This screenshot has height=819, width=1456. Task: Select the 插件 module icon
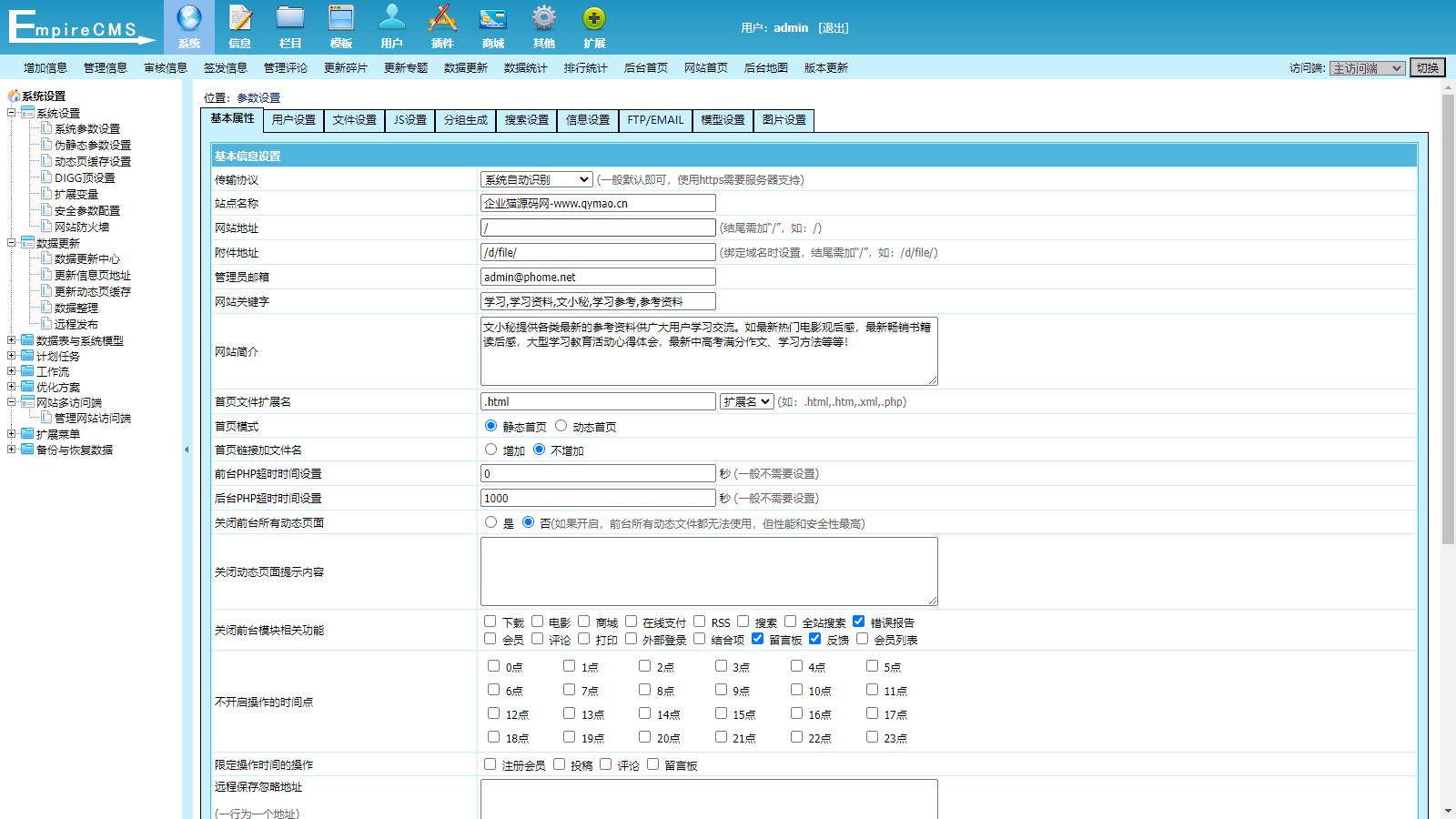tap(441, 25)
